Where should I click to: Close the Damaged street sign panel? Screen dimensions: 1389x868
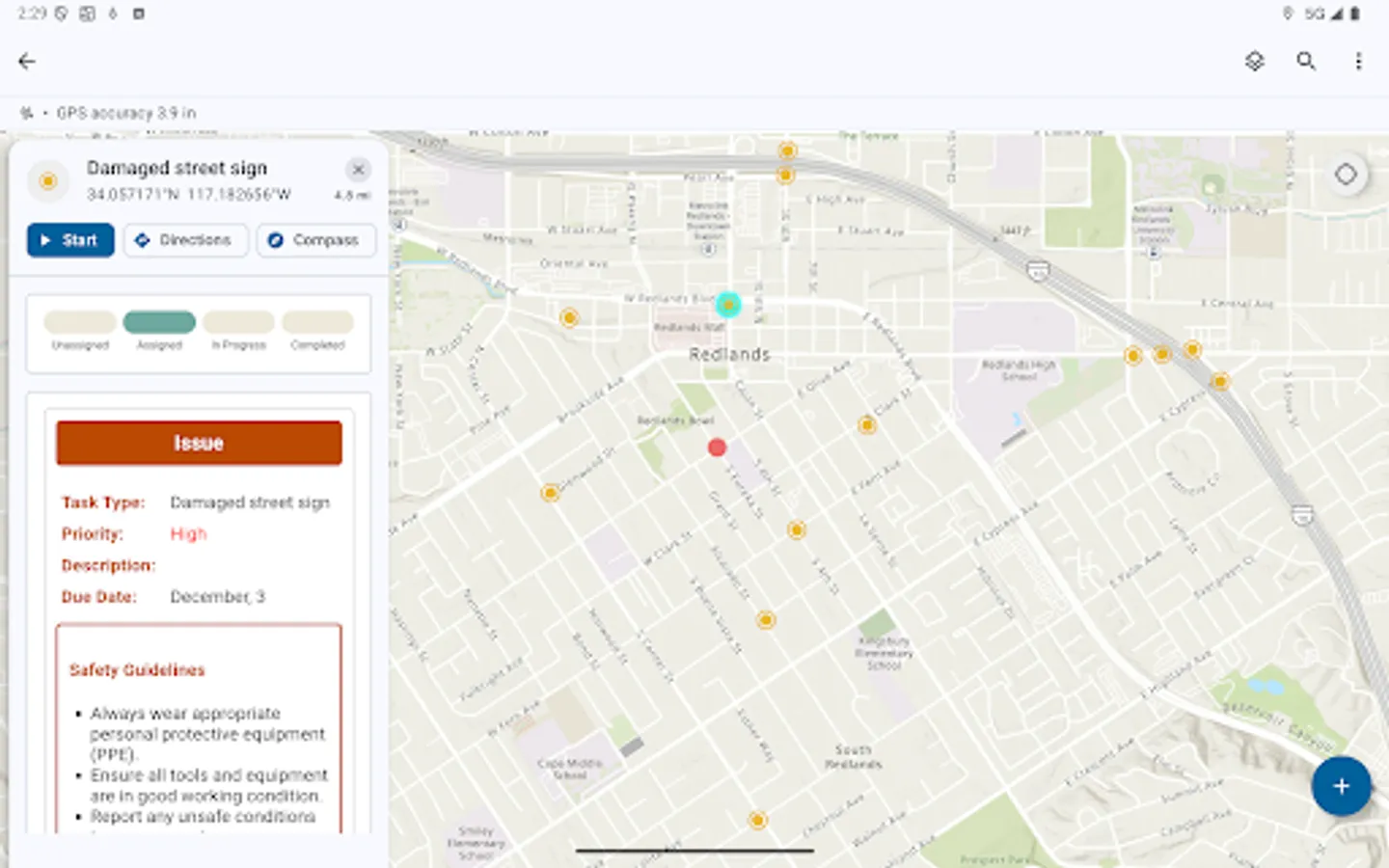coord(358,169)
